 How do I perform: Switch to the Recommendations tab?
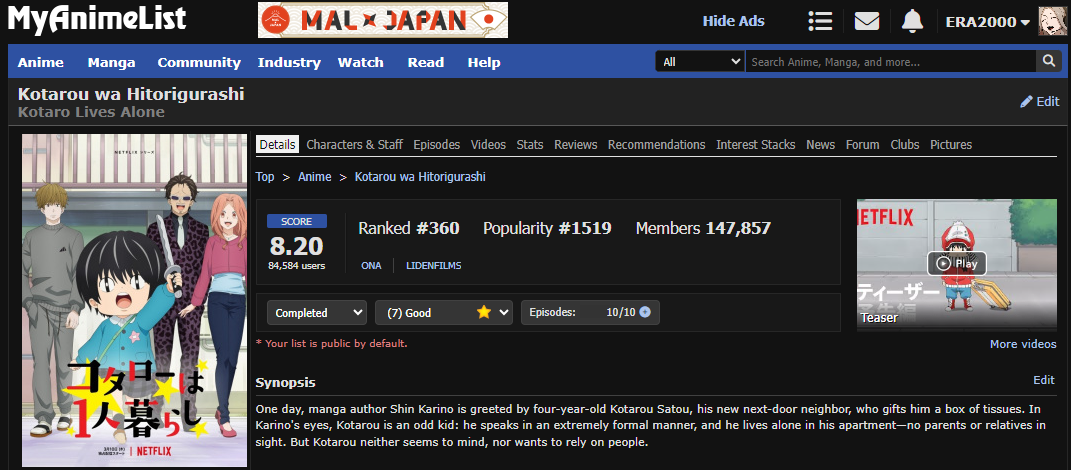point(656,145)
